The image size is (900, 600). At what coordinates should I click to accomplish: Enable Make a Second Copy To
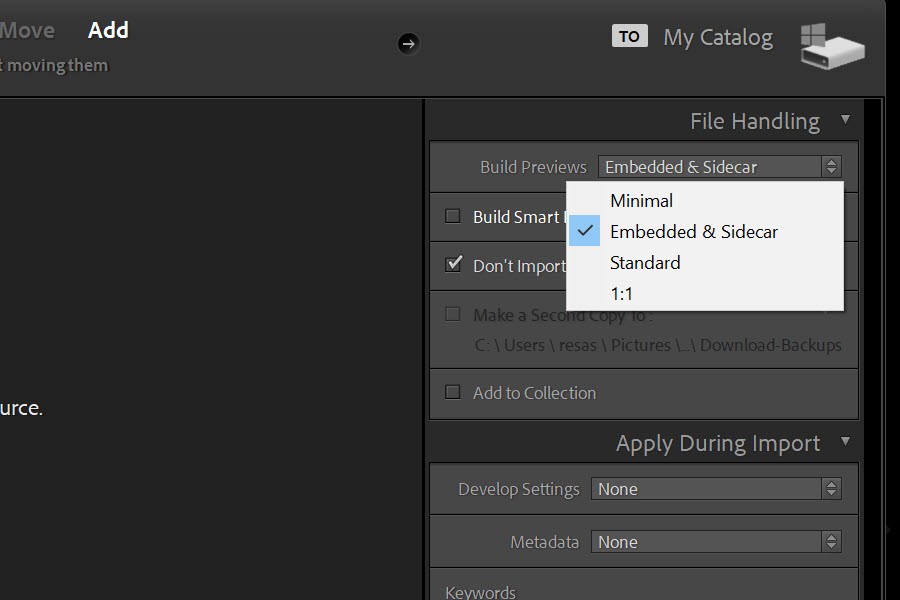[x=452, y=313]
